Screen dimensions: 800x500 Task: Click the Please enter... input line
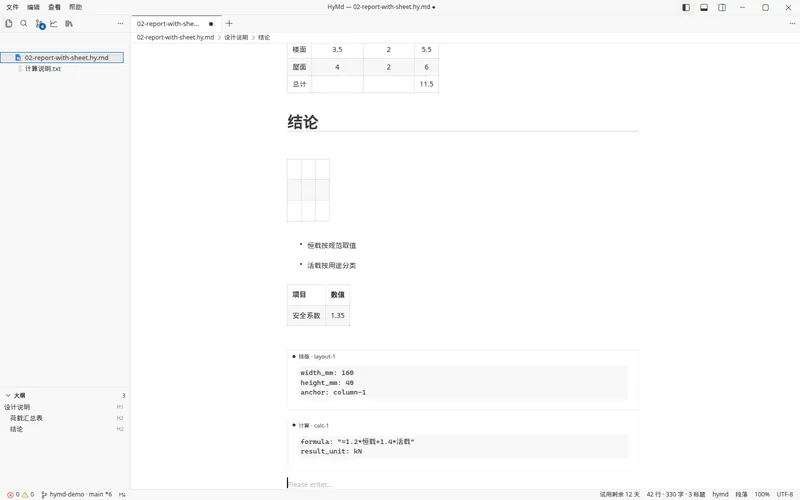(463, 484)
